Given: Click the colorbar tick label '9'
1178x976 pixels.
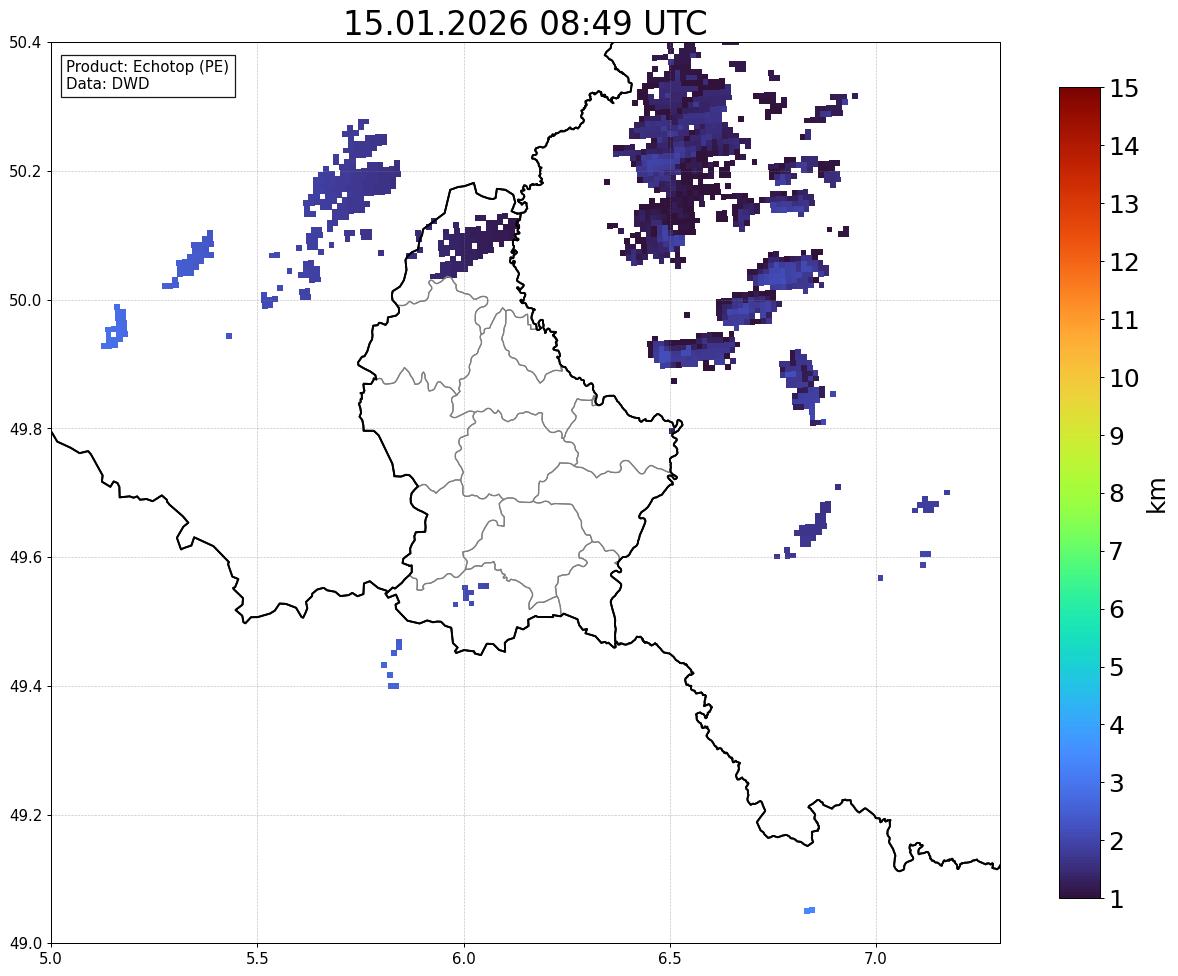Looking at the screenshot, I should pyautogui.click(x=1117, y=436).
